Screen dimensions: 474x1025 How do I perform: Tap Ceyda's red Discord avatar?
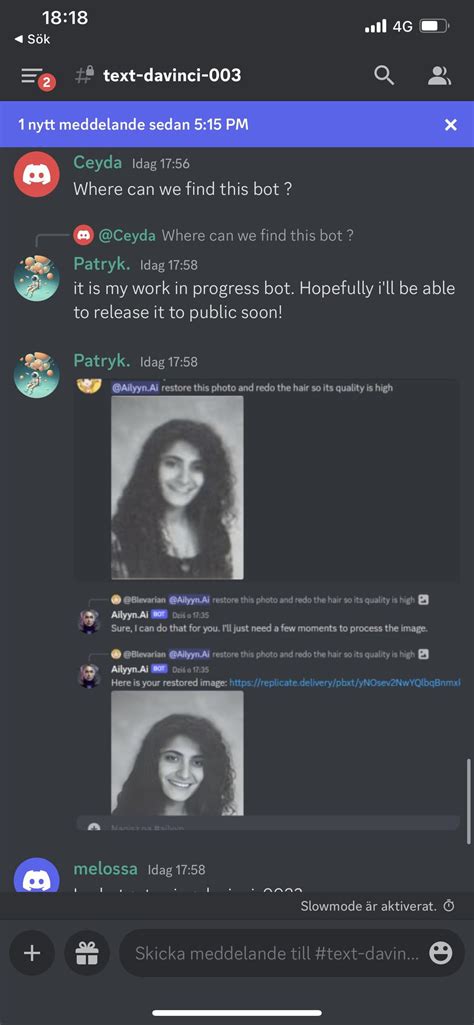tap(37, 174)
